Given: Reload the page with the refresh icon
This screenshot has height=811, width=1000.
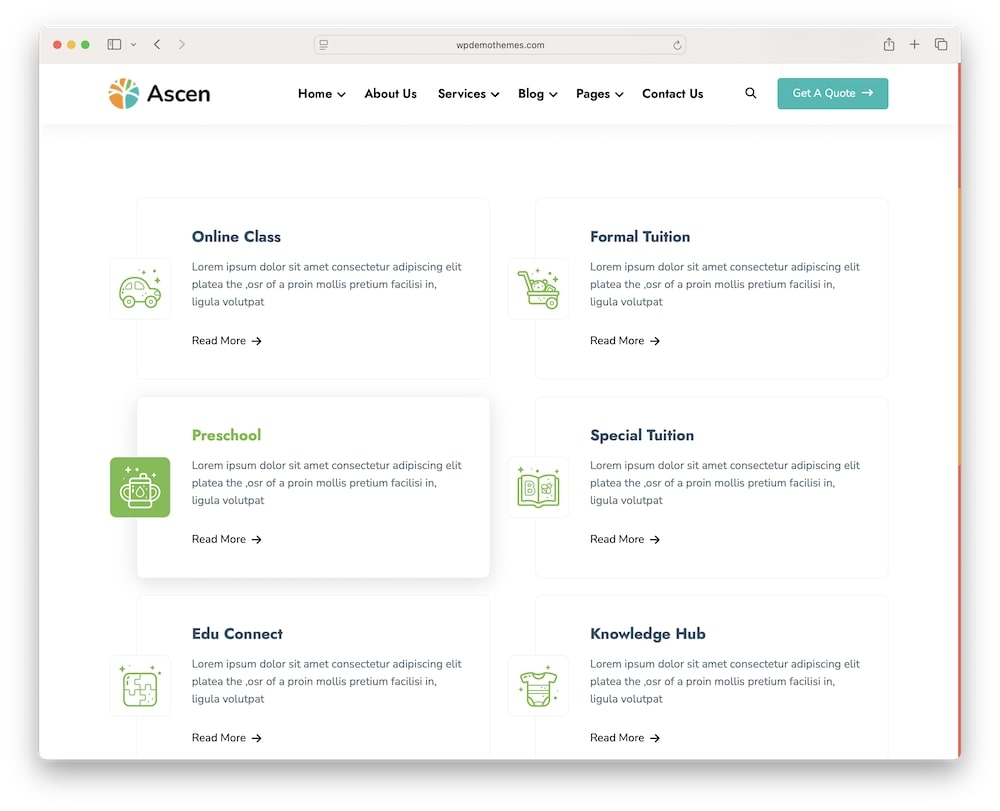Looking at the screenshot, I should (677, 45).
